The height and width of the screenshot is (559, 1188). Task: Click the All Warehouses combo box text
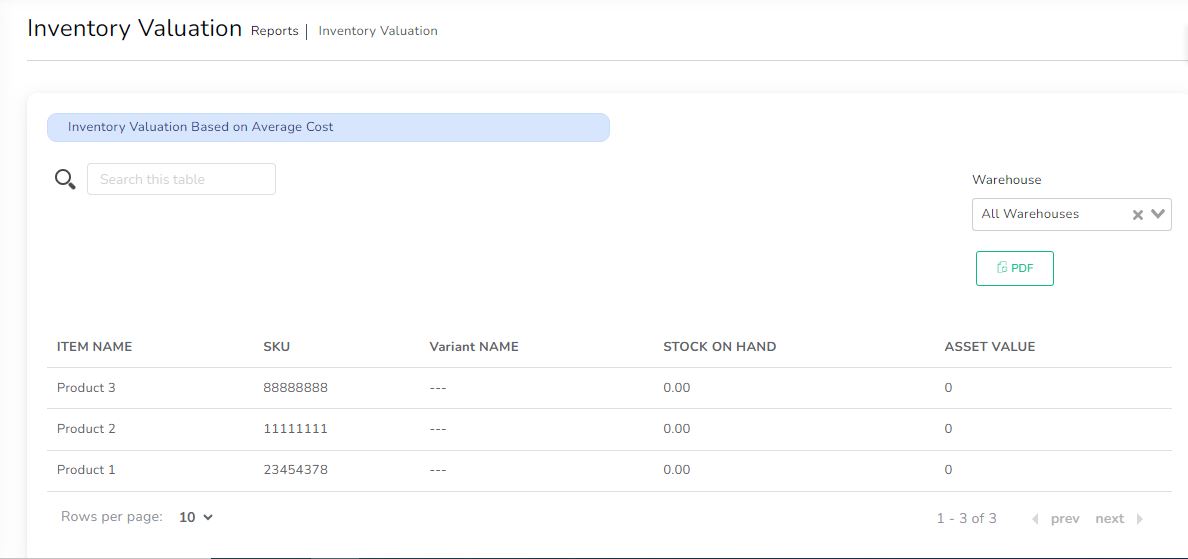1030,214
